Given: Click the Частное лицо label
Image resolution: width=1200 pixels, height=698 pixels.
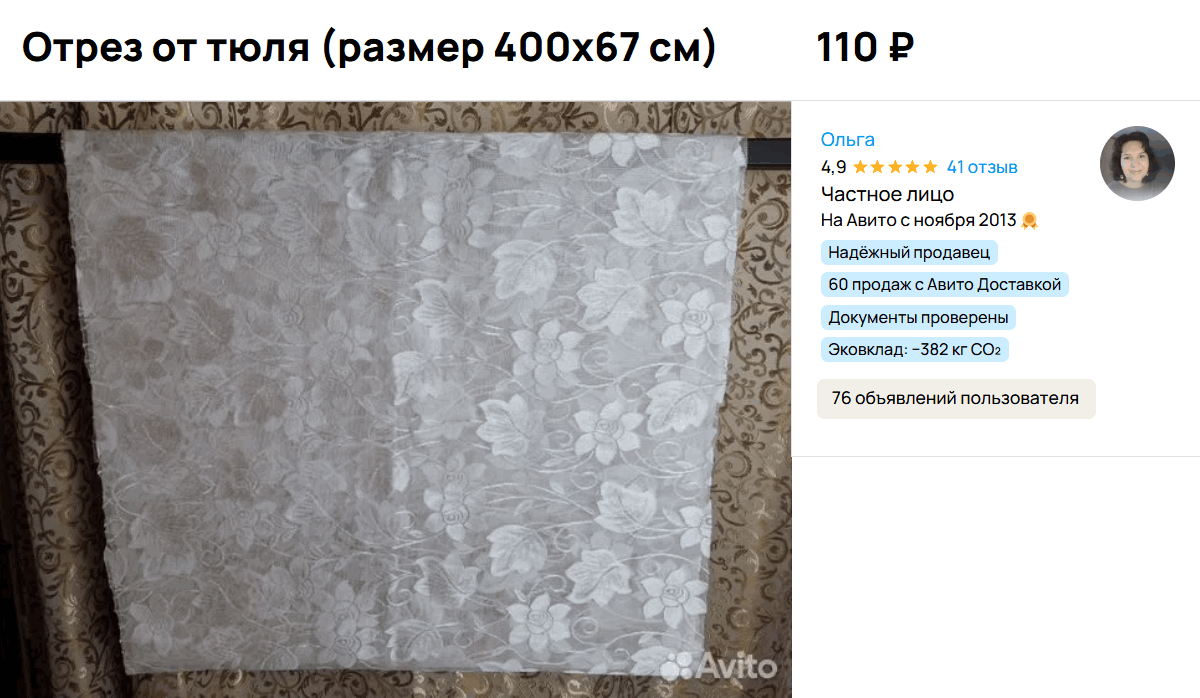Looking at the screenshot, I should 888,194.
